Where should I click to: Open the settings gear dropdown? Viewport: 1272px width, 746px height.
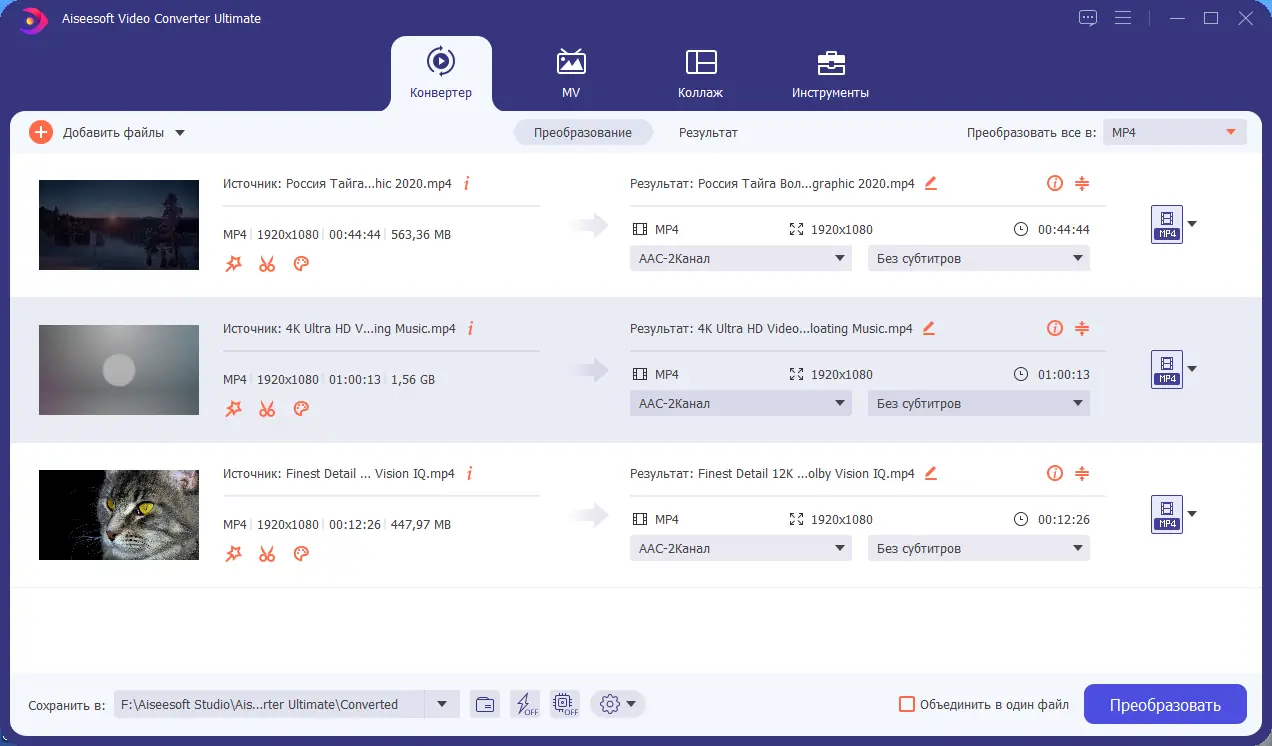tap(618, 704)
